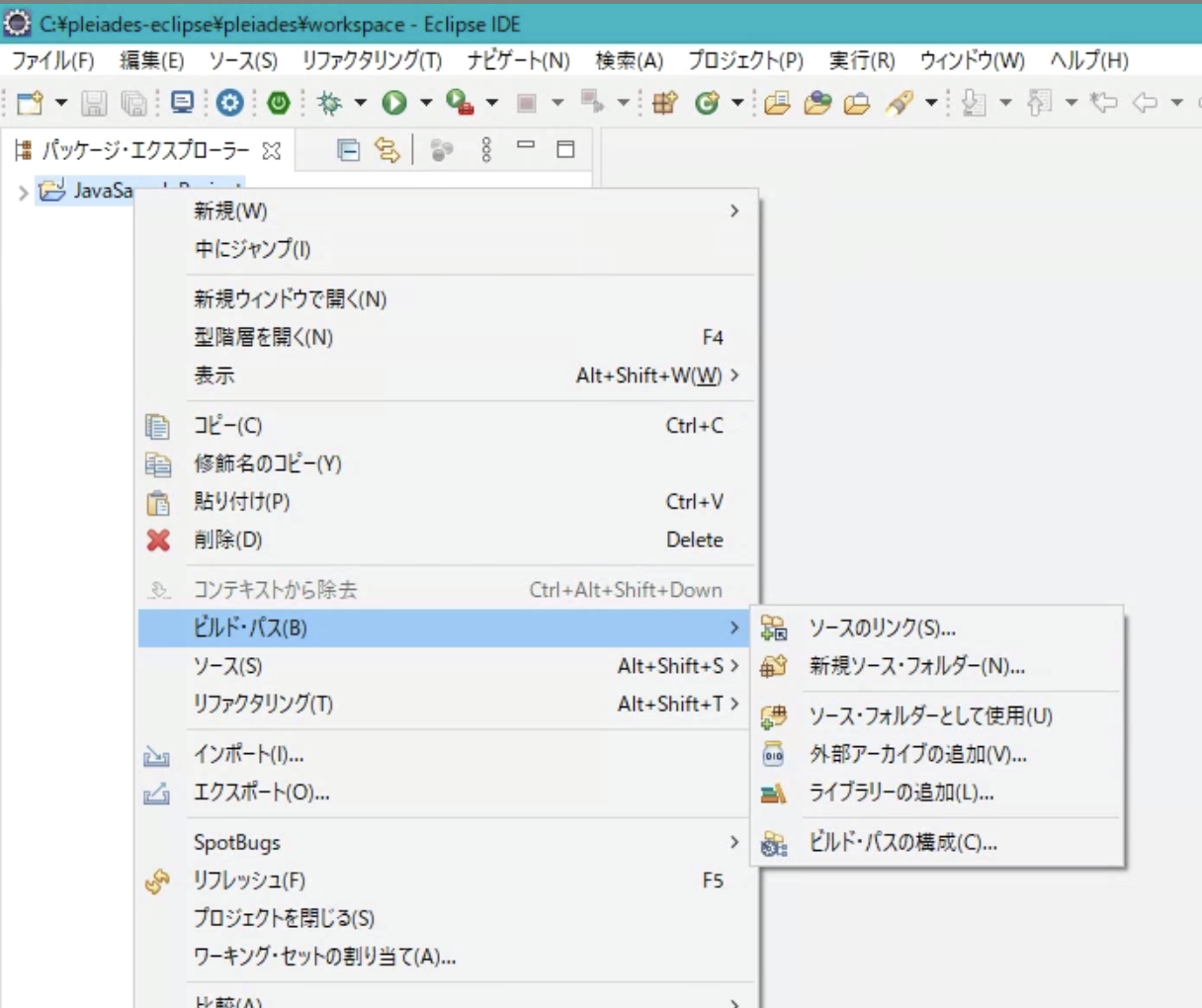
Task: Toggle Link with Editor in Package Explorer
Action: click(x=387, y=150)
